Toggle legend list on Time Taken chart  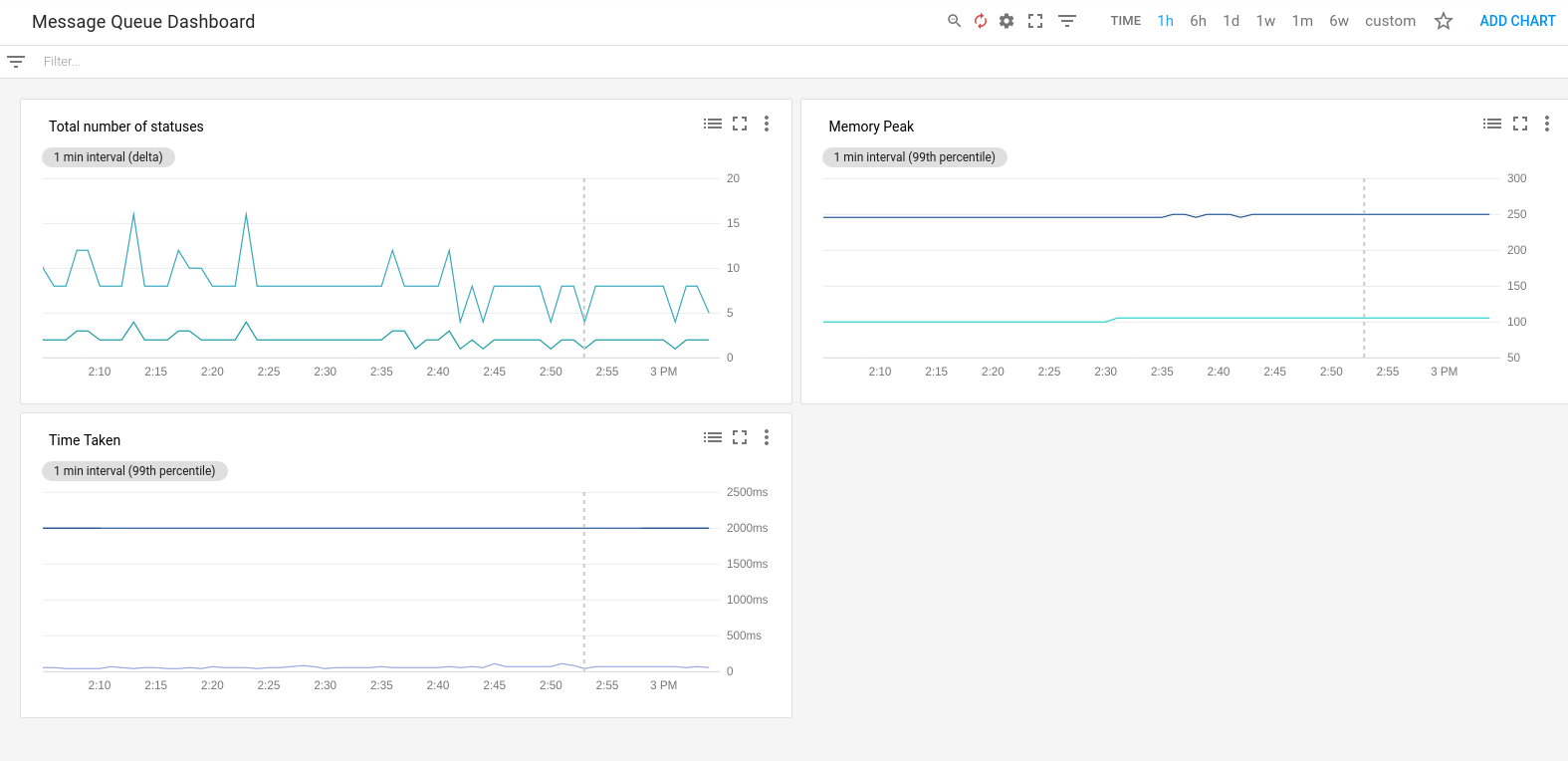[x=713, y=437]
